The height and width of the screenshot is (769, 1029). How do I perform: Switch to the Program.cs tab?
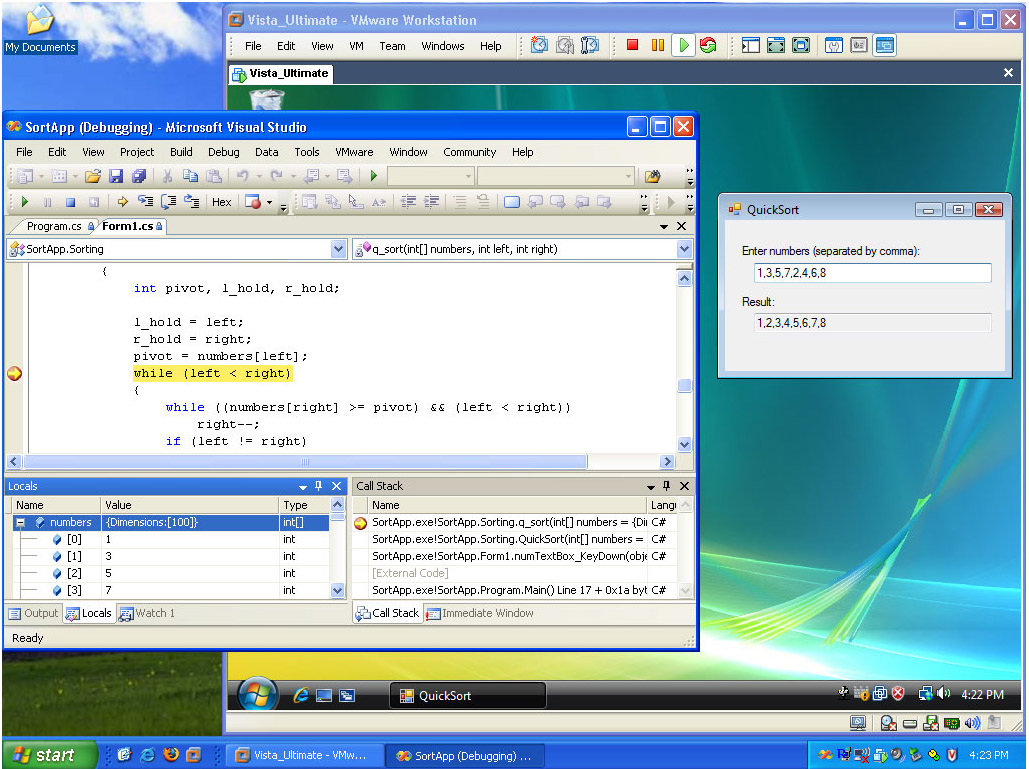(x=54, y=226)
